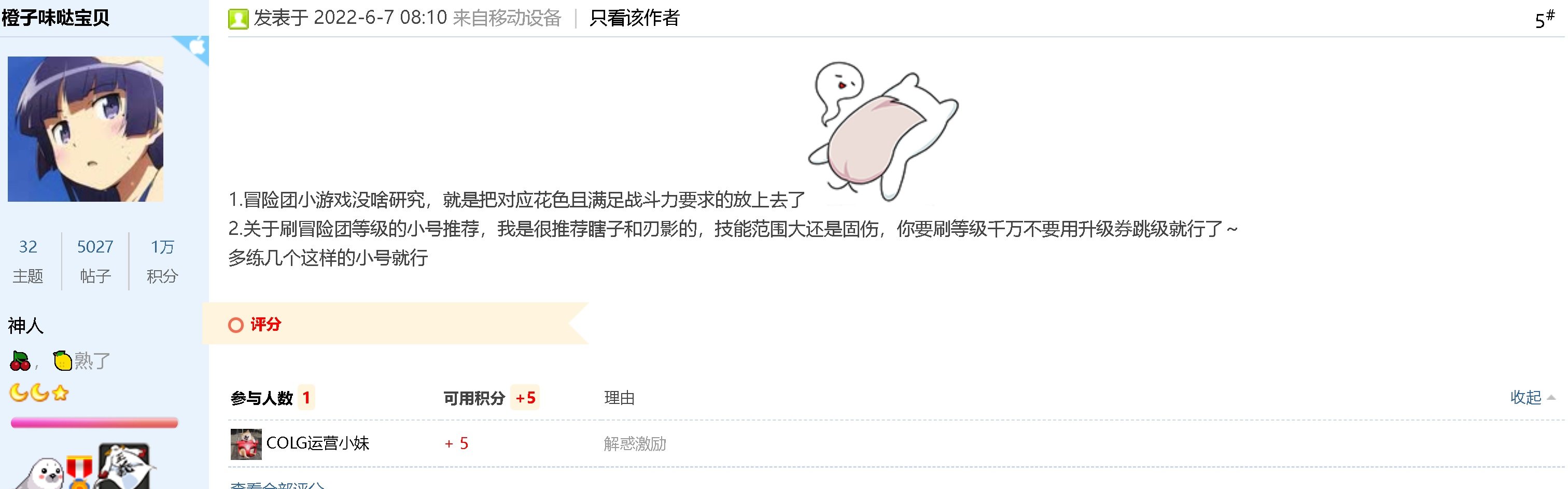Filter posts with 只看该作者
This screenshot has height=489, width=1568.
tap(634, 18)
